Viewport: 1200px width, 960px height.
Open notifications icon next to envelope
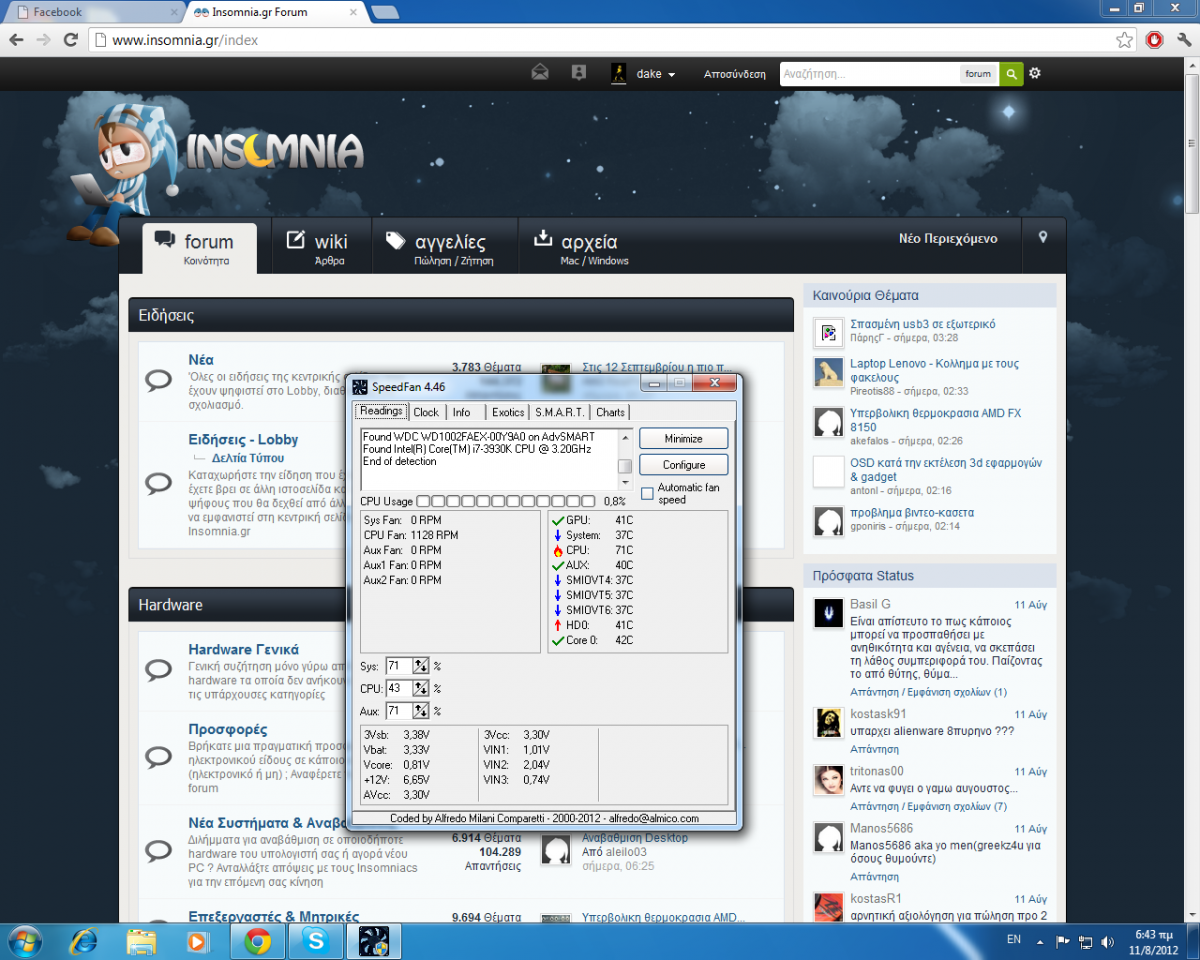pos(578,73)
